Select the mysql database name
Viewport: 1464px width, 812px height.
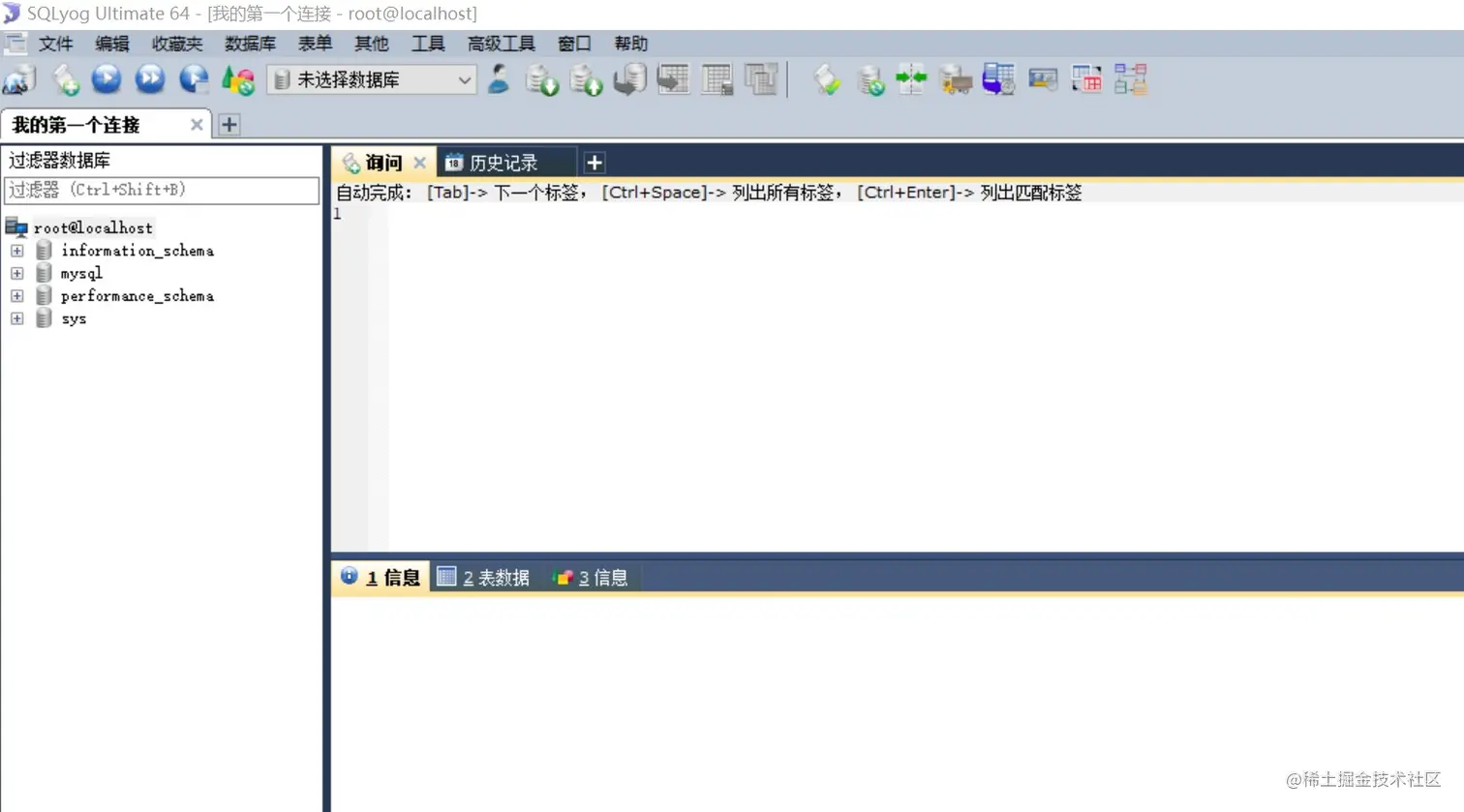81,273
